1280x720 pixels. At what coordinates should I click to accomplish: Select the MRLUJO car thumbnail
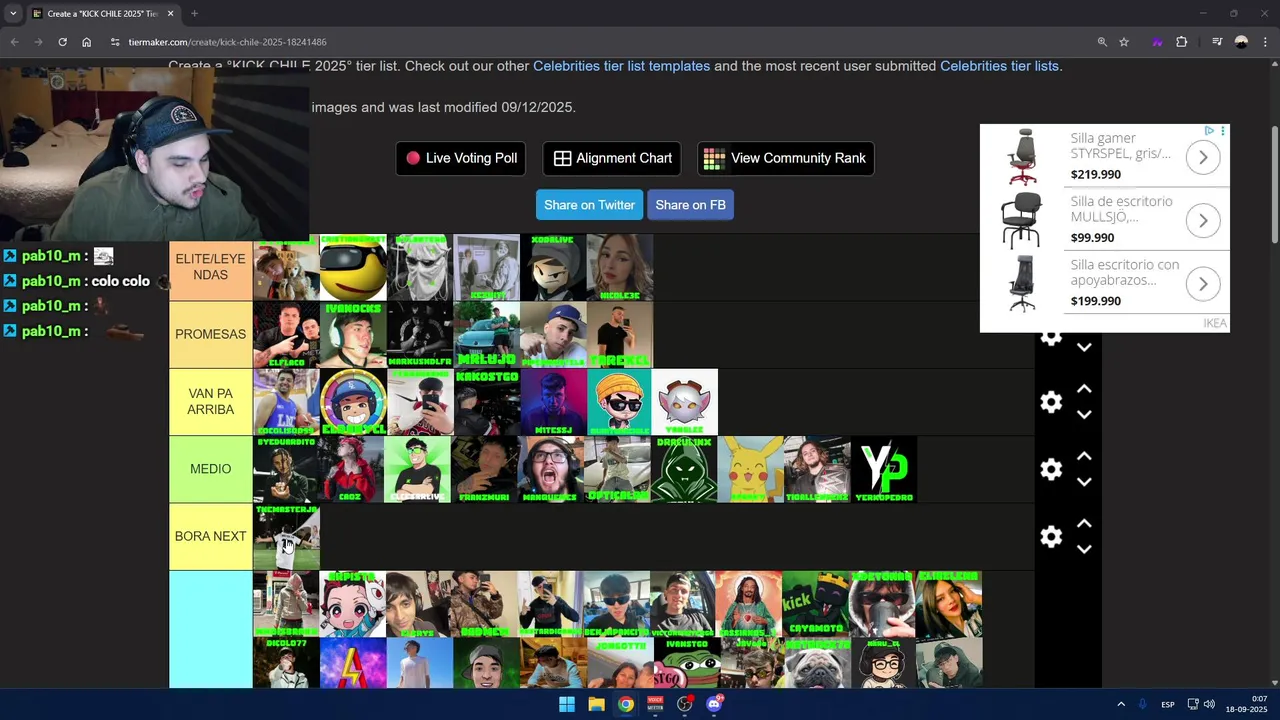486,335
